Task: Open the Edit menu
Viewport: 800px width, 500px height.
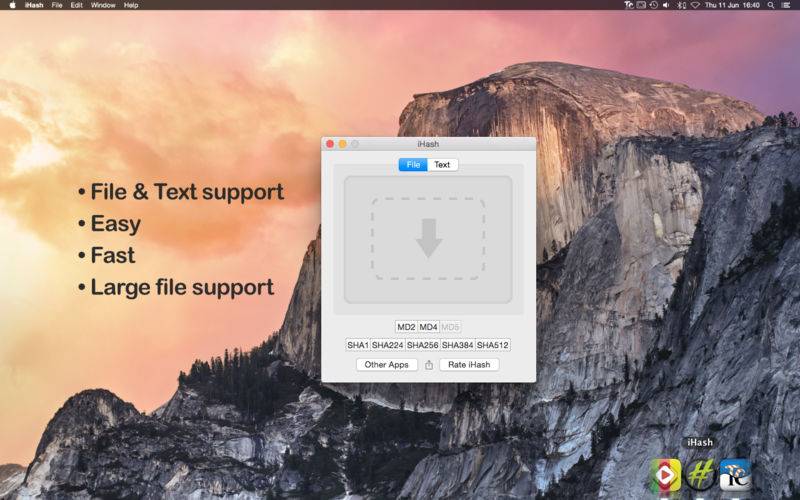Action: point(76,5)
